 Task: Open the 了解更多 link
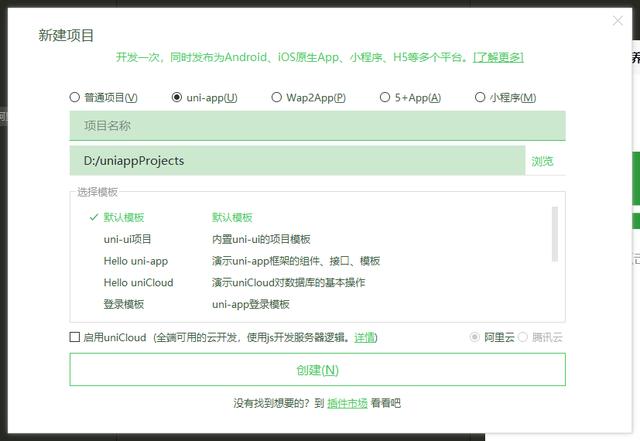498,57
